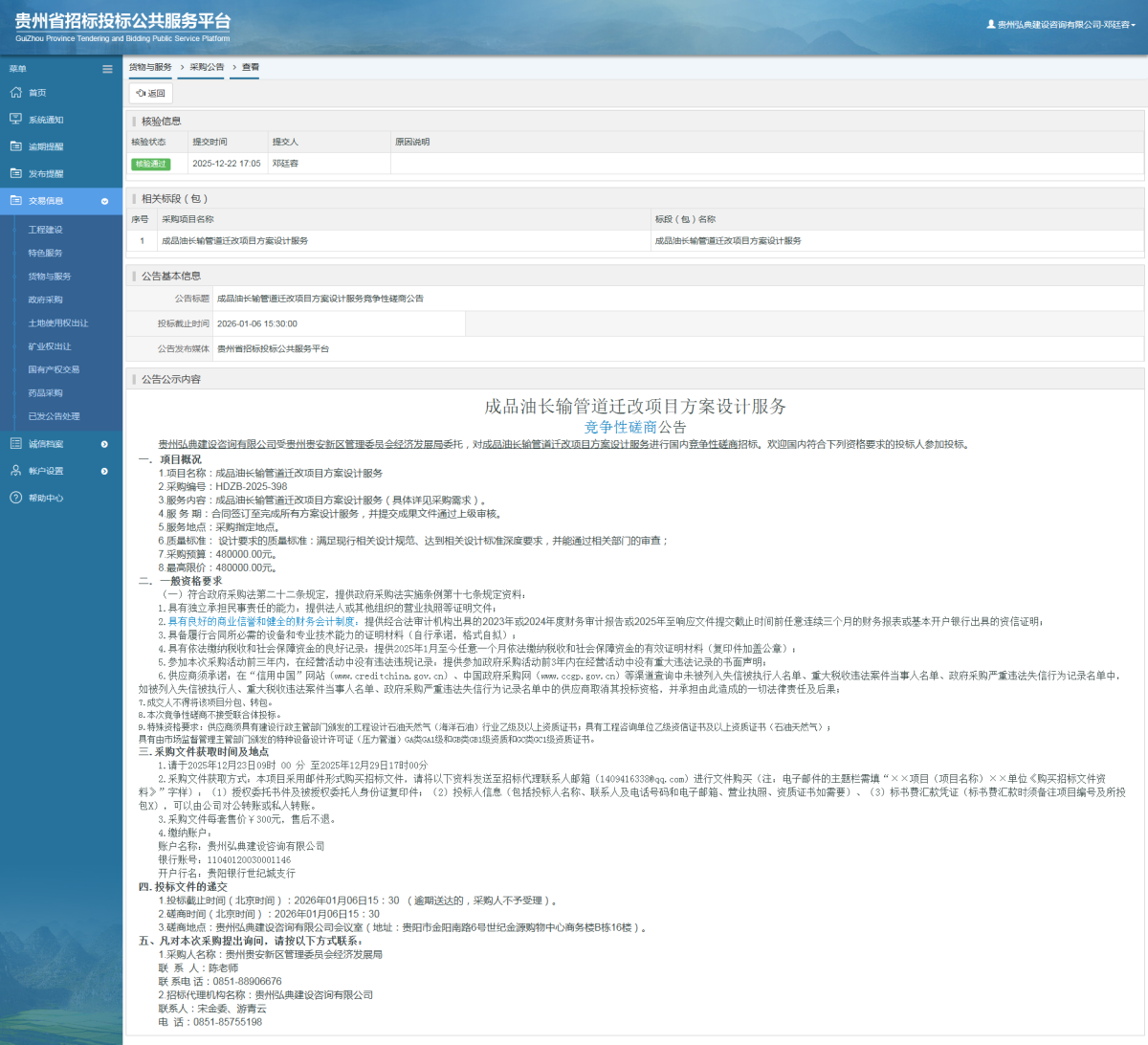The height and width of the screenshot is (1045, 1148).
Task: Click the hamburger icon beside 菜单
Action: coord(107,68)
